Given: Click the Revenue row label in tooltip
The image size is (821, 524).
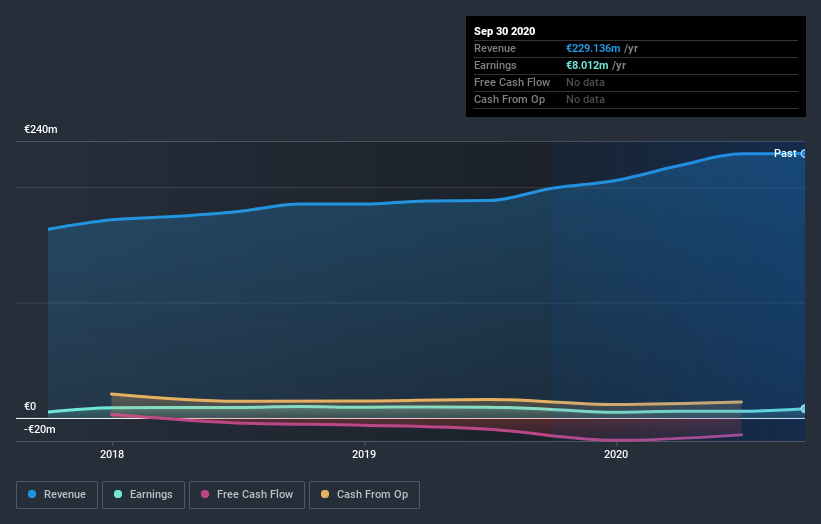Looking at the screenshot, I should [495, 48].
